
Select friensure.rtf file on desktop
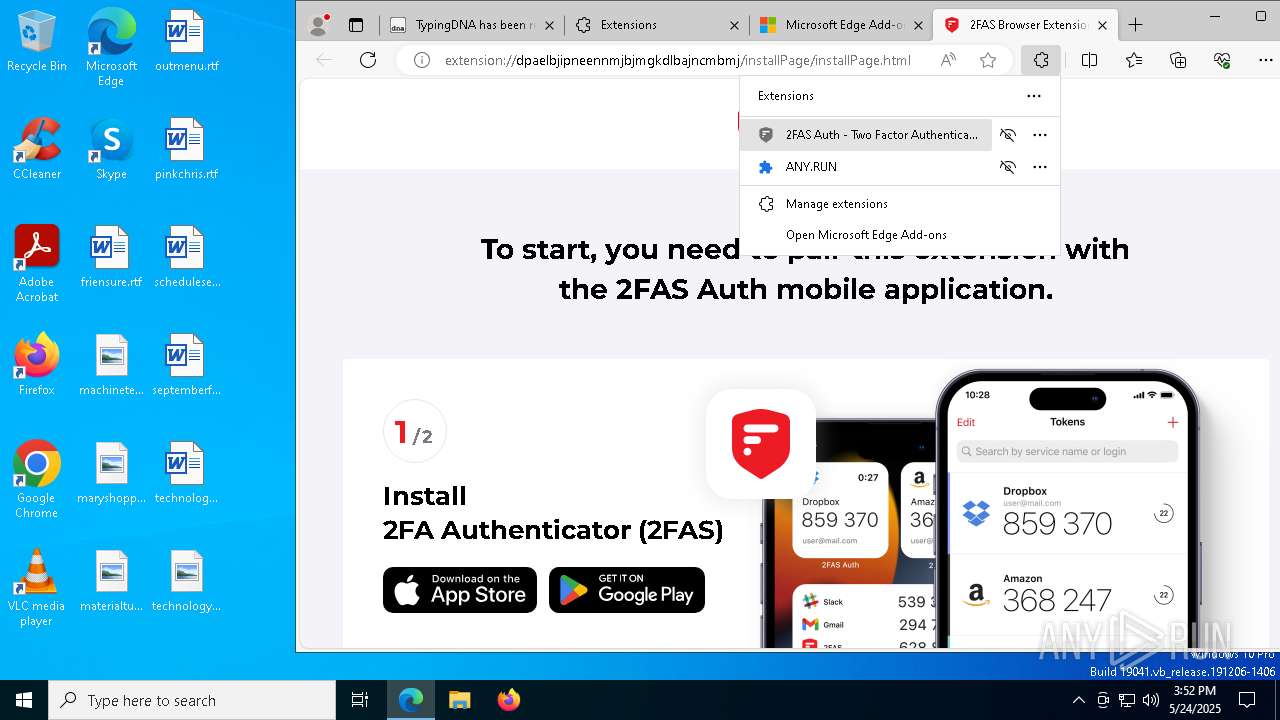pyautogui.click(x=111, y=257)
